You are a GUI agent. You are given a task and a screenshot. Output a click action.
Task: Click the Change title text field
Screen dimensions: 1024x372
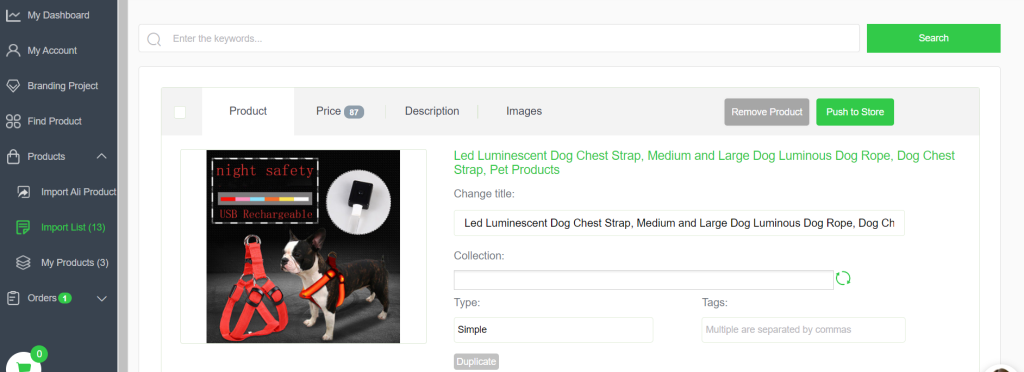pos(679,223)
